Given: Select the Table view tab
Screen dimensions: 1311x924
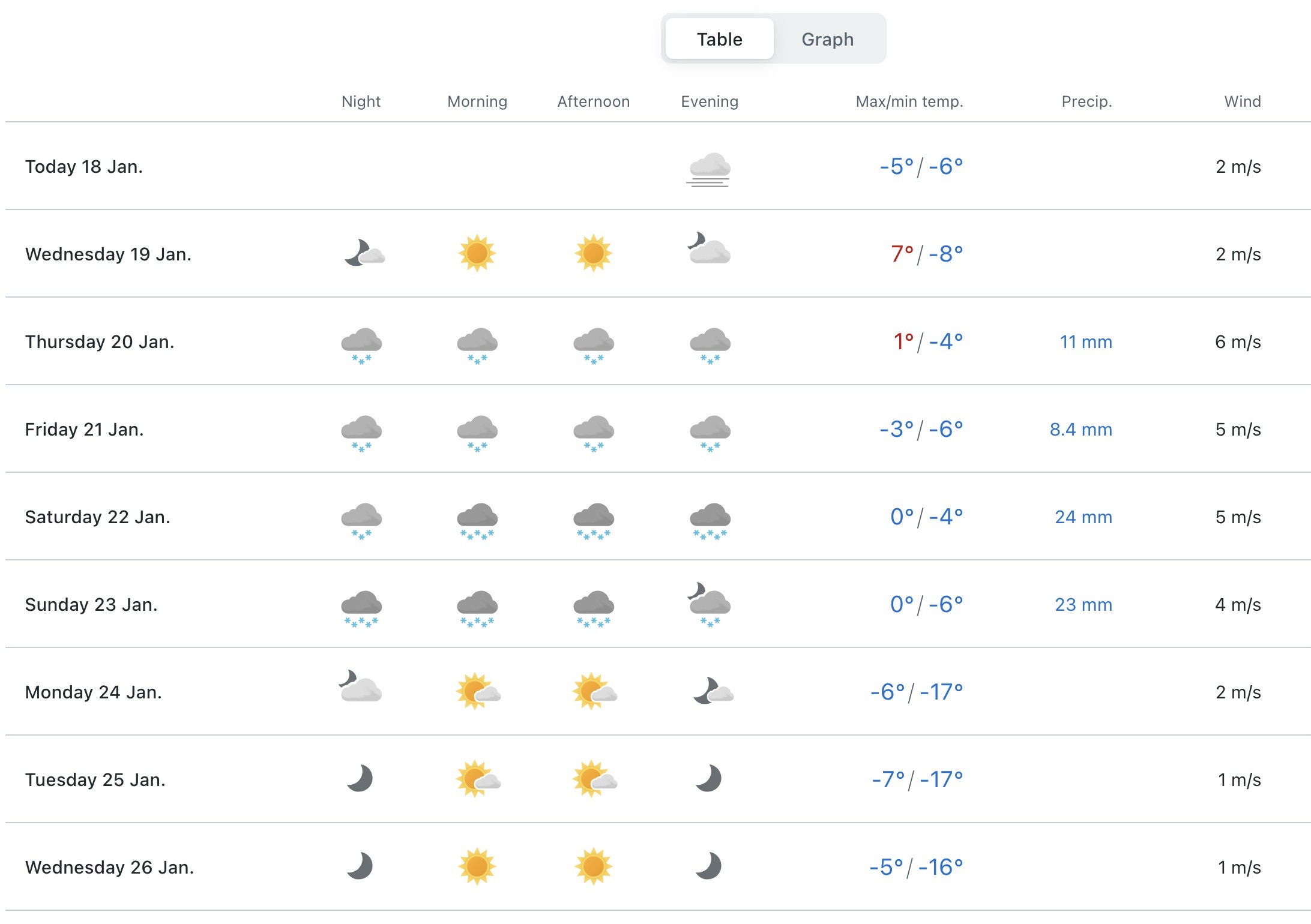Looking at the screenshot, I should pyautogui.click(x=719, y=40).
